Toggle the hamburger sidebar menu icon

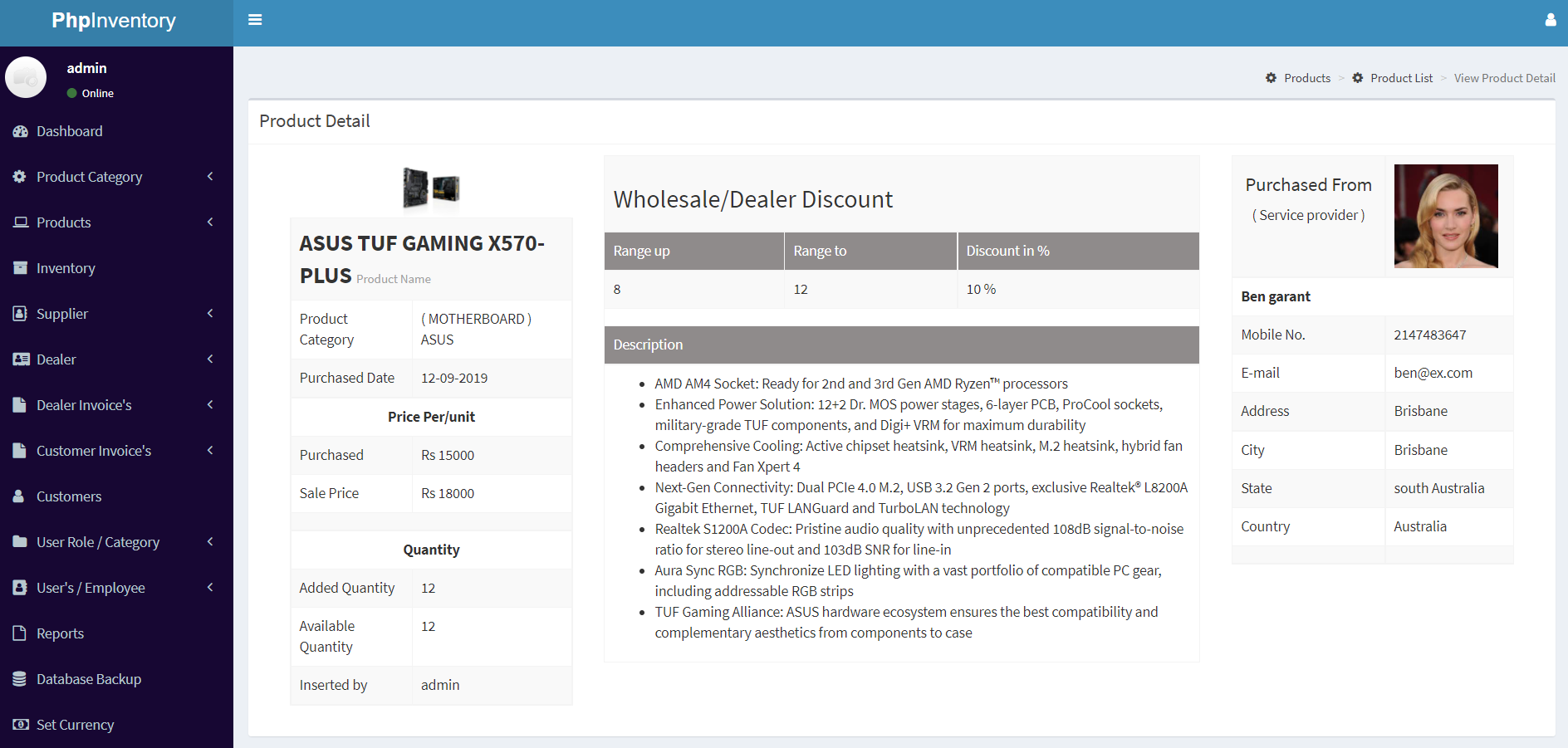tap(255, 20)
